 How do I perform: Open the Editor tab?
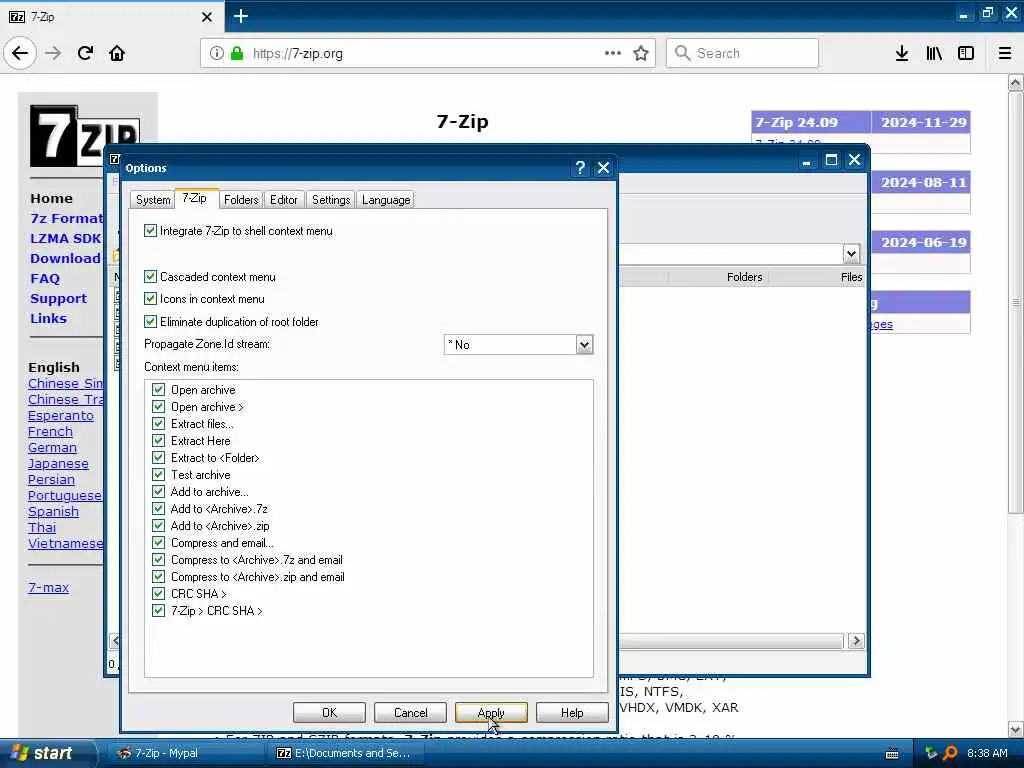tap(283, 200)
